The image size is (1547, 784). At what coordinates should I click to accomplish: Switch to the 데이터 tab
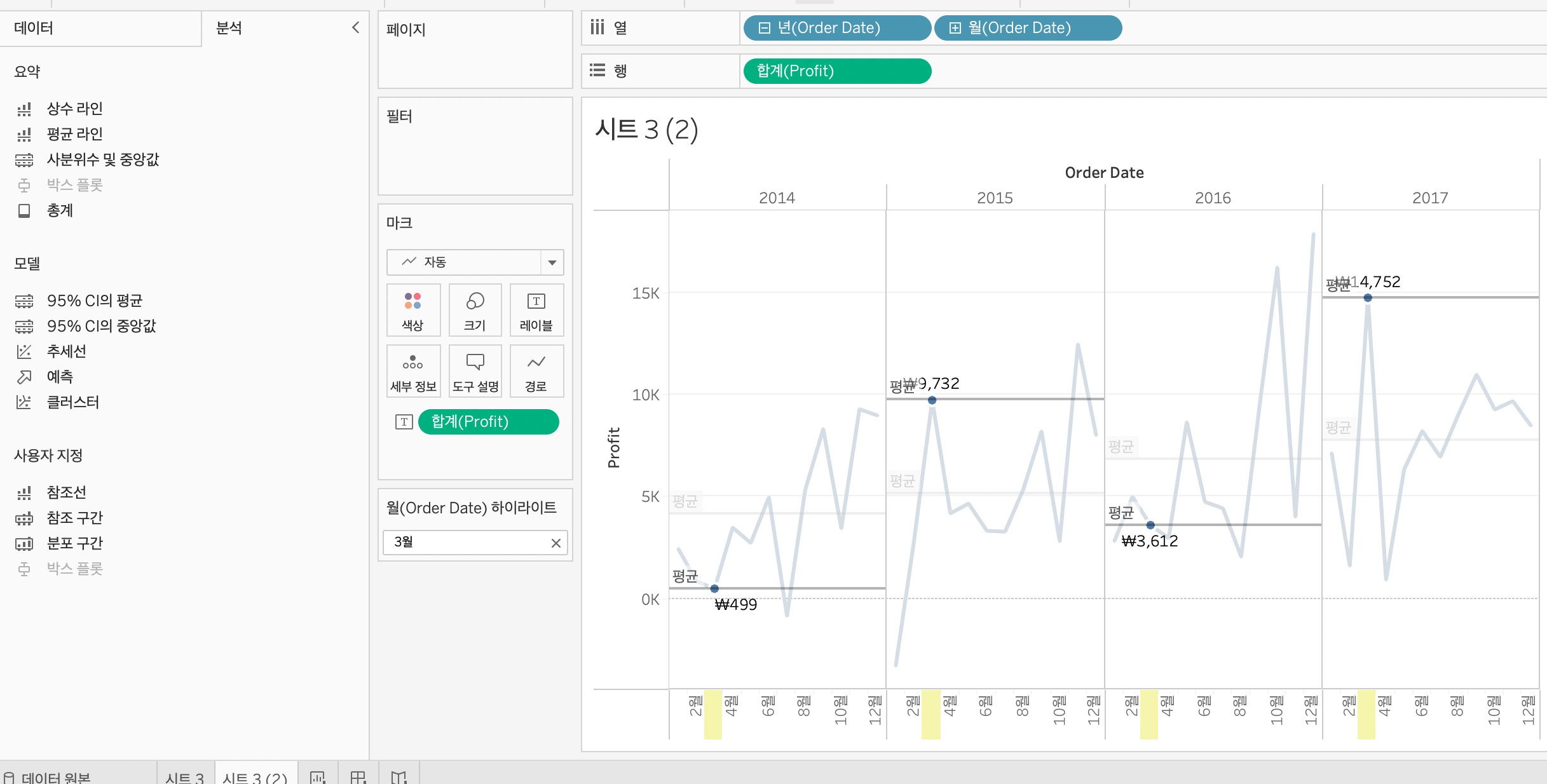pos(34,28)
